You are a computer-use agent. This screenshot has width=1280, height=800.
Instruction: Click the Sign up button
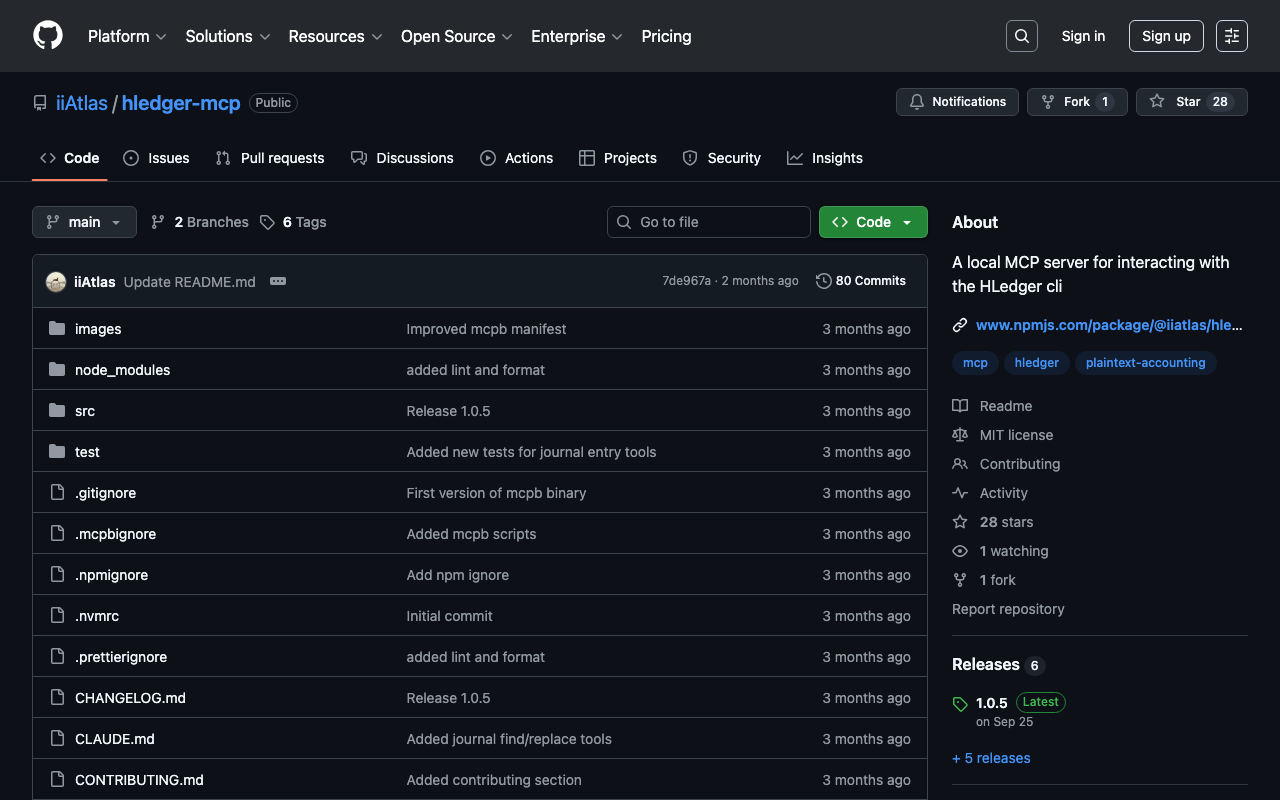pos(1165,36)
